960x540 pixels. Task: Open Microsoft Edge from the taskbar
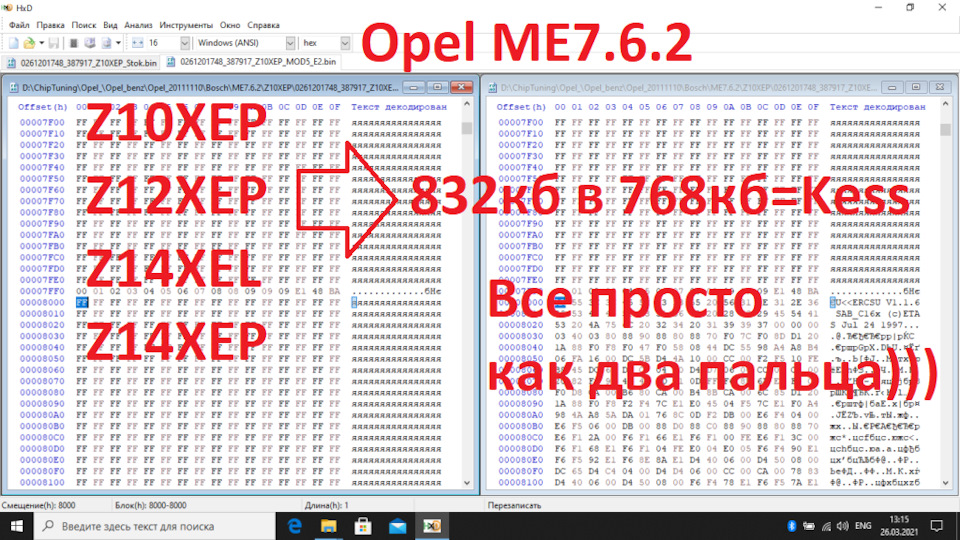coord(294,526)
